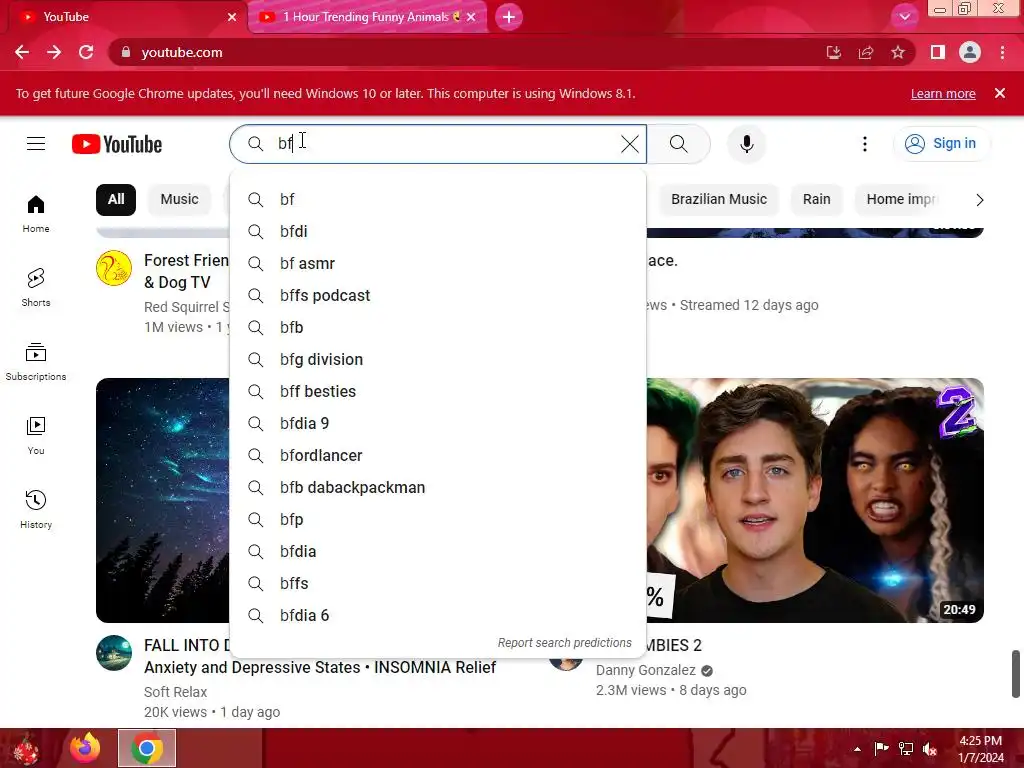The height and width of the screenshot is (768, 1024).
Task: Go back in browser
Action: tap(22, 52)
